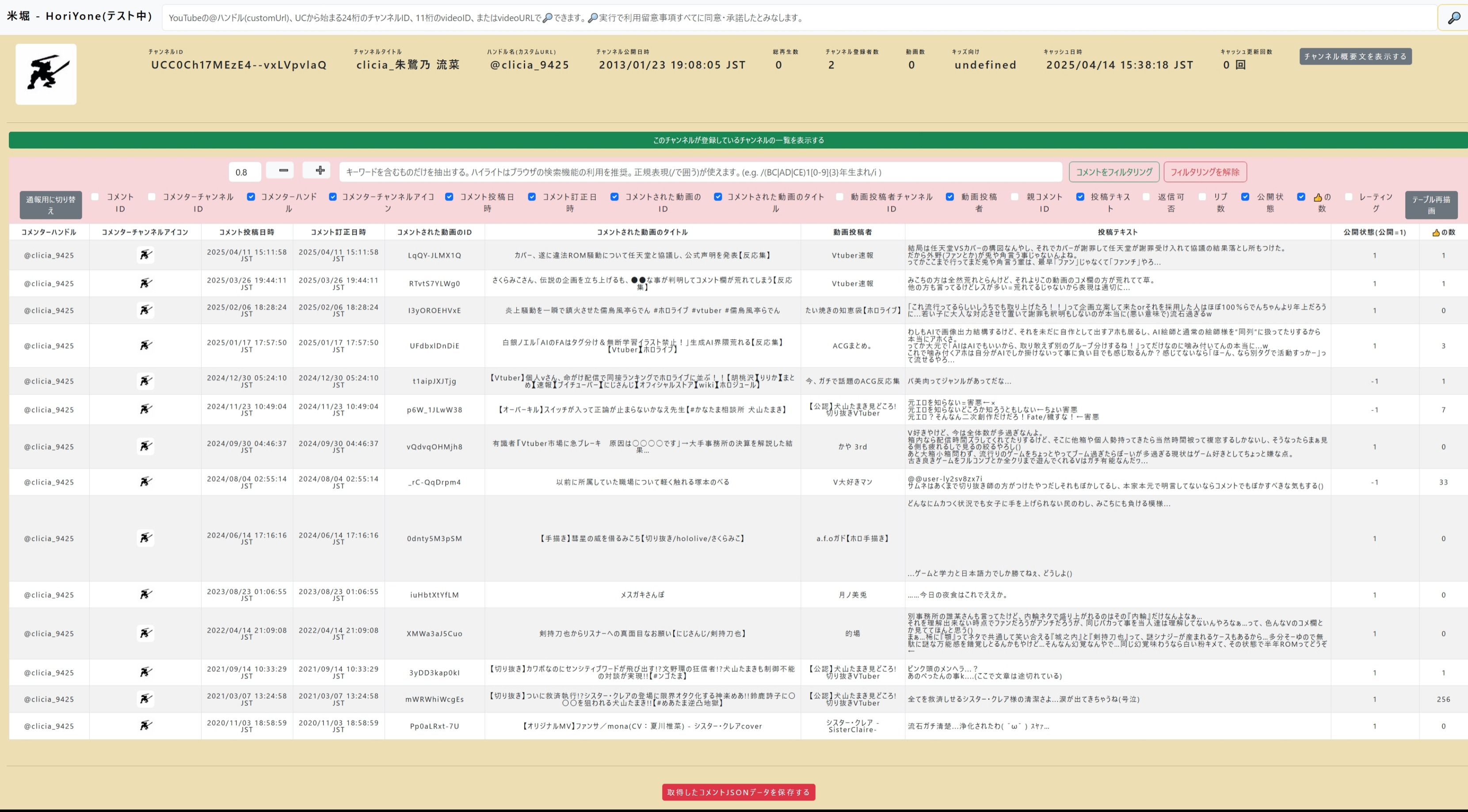Image resolution: width=1468 pixels, height=812 pixels.
Task: Click commenter icon in the mWRWhiWcgEs row
Action: [x=145, y=699]
